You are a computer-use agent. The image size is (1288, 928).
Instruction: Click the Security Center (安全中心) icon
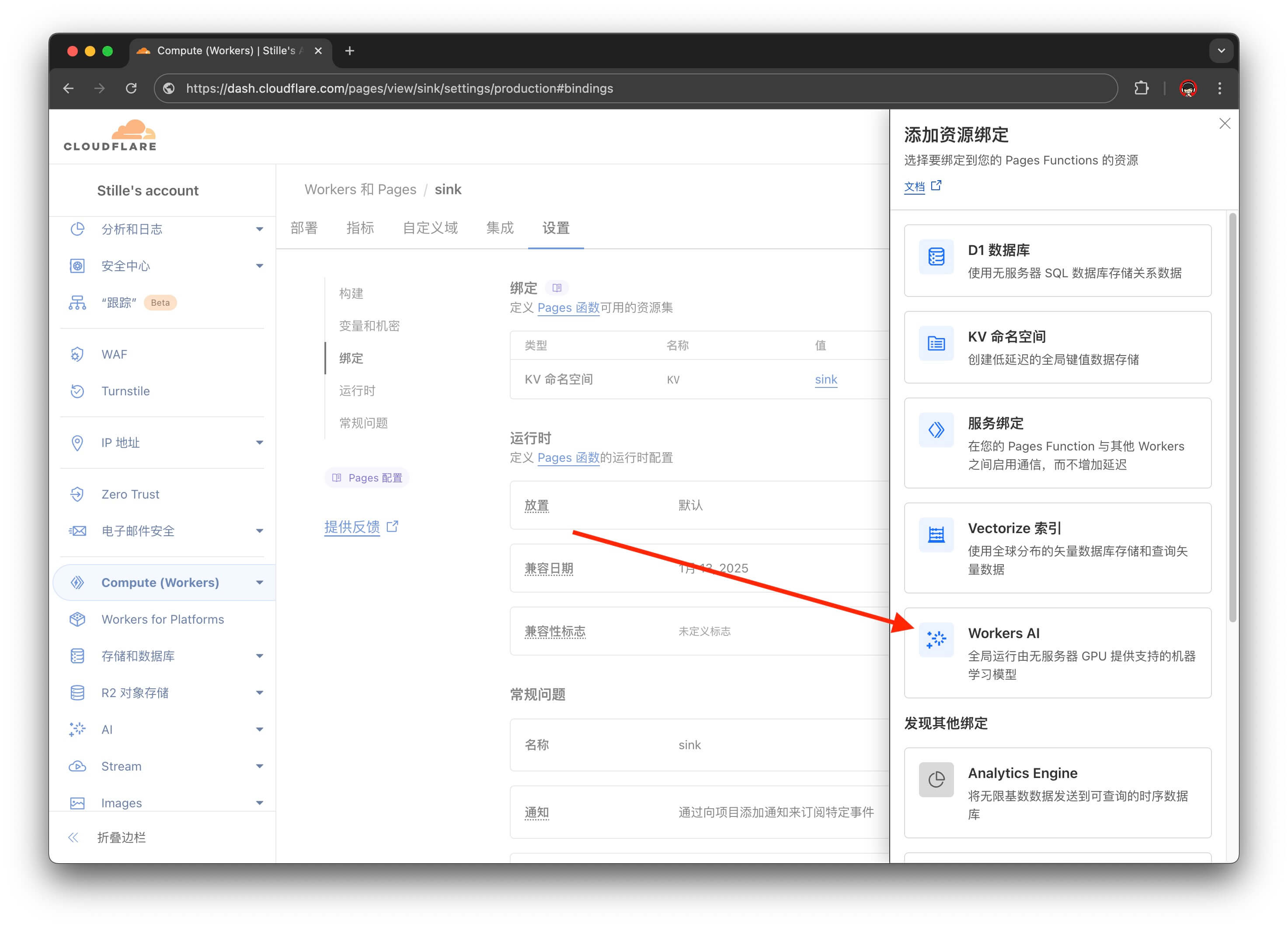click(77, 266)
